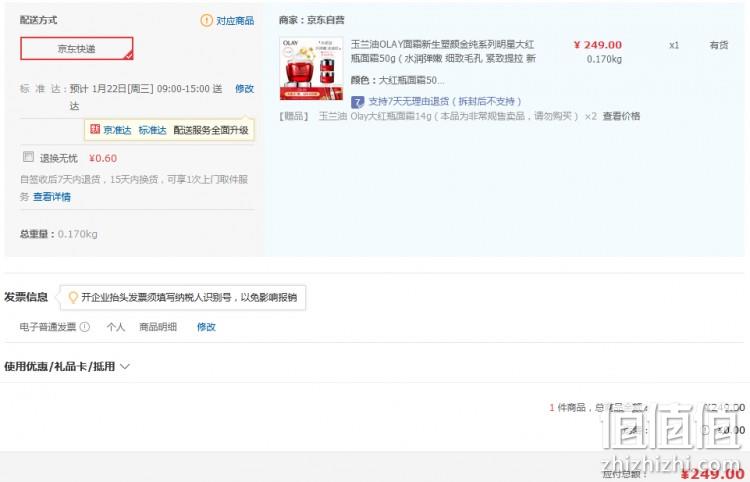Open the OLAY cream product thumbnail
Screen dimensions: 750x482
[x=311, y=68]
